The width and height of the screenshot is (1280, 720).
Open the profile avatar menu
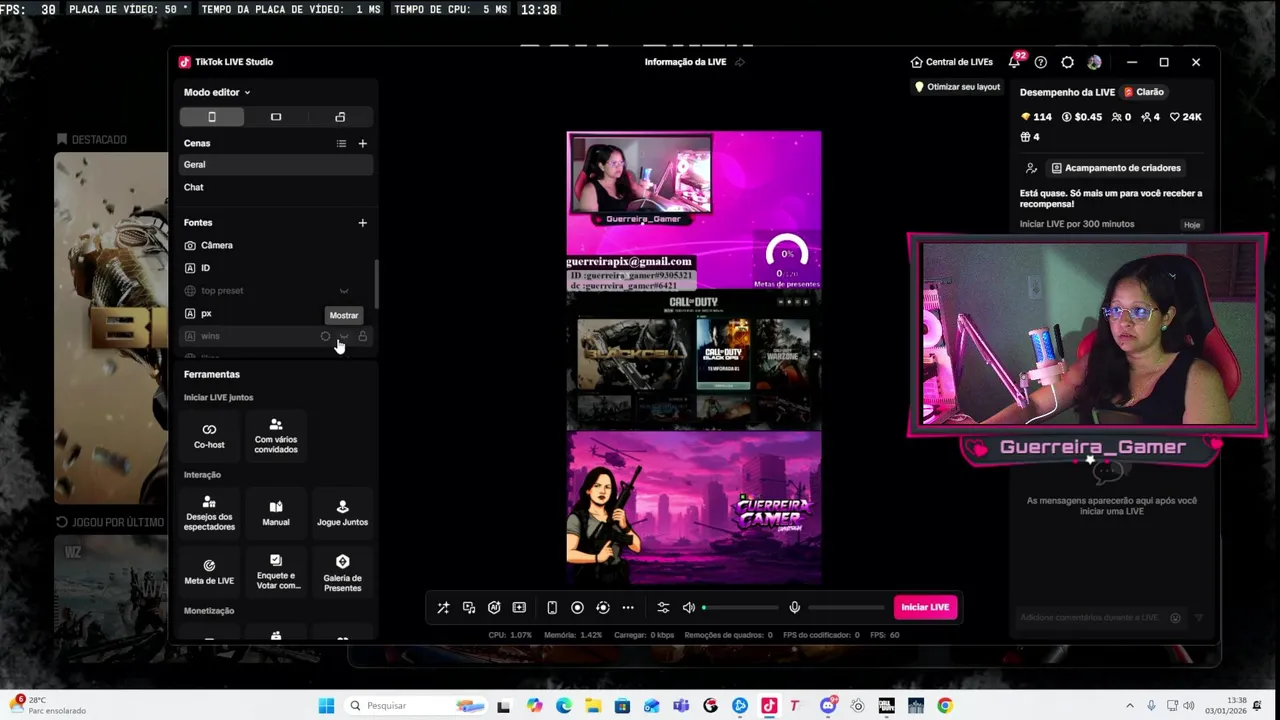click(1094, 62)
